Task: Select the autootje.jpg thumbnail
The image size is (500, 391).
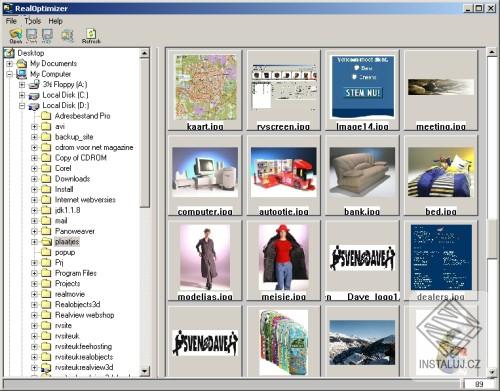Action: coord(284,172)
